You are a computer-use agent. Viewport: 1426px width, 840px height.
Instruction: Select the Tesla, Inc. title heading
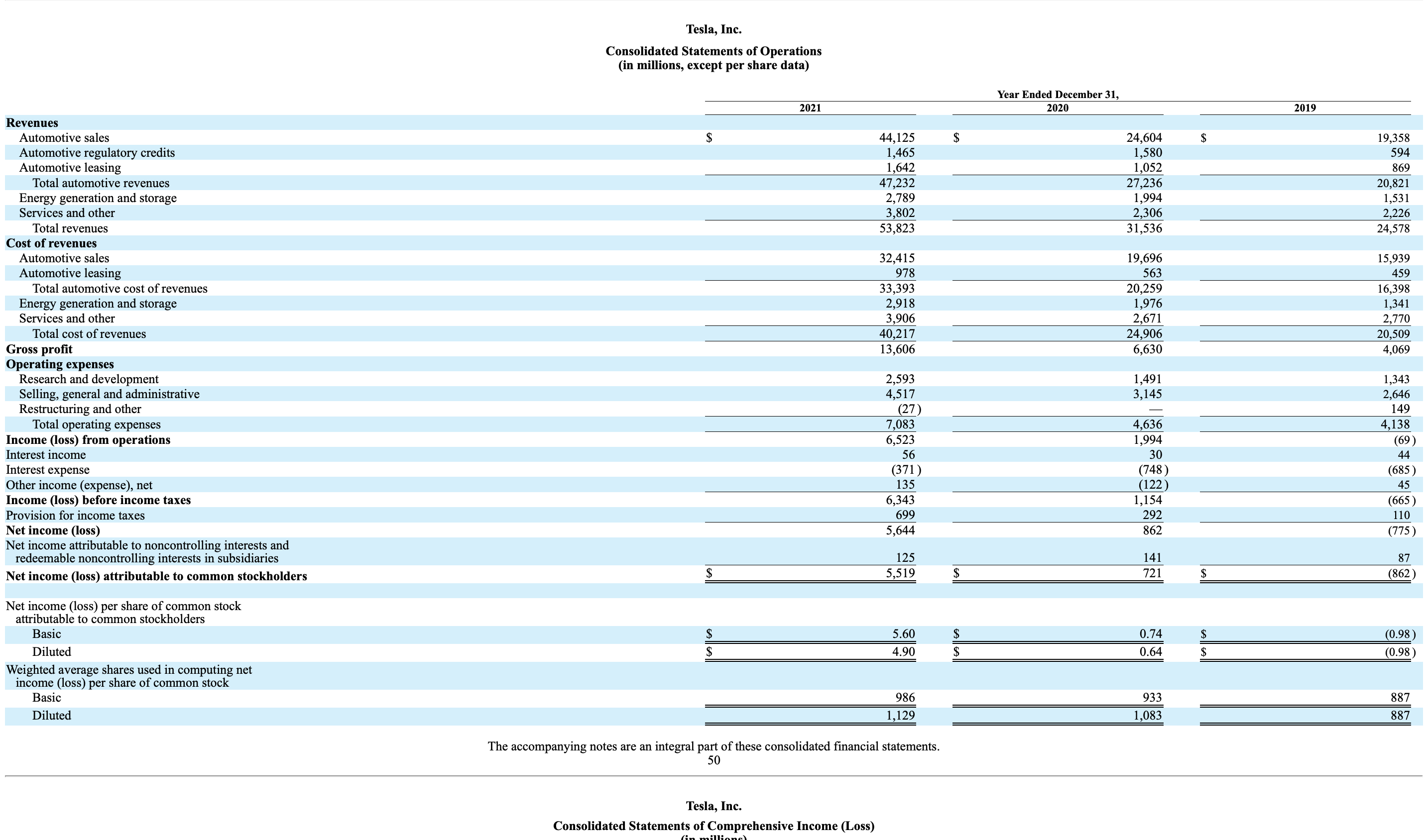click(713, 29)
